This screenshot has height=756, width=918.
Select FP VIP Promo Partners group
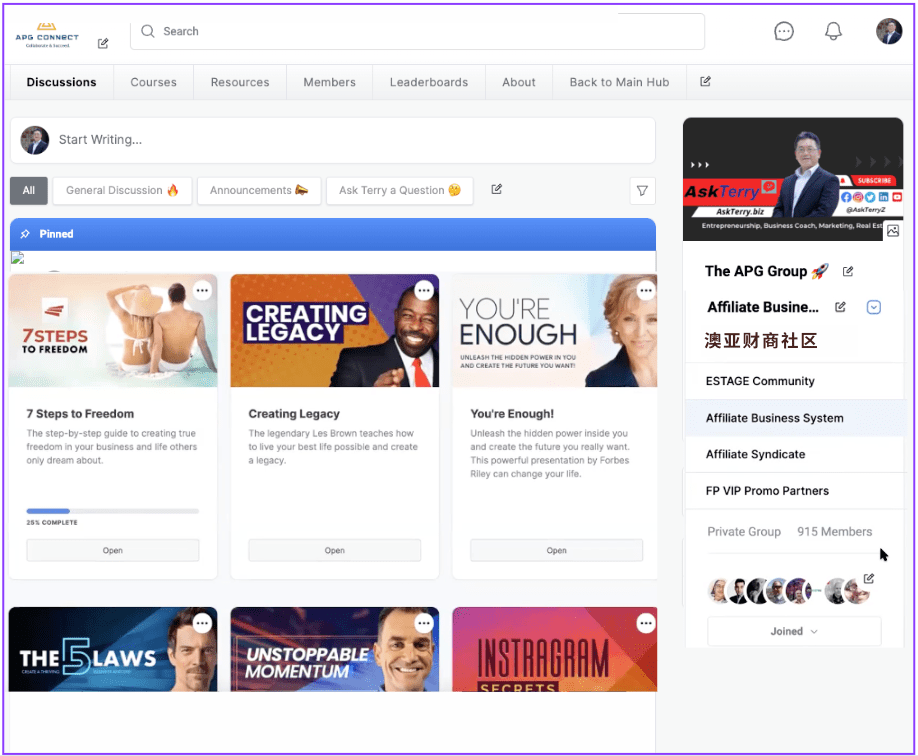point(794,491)
